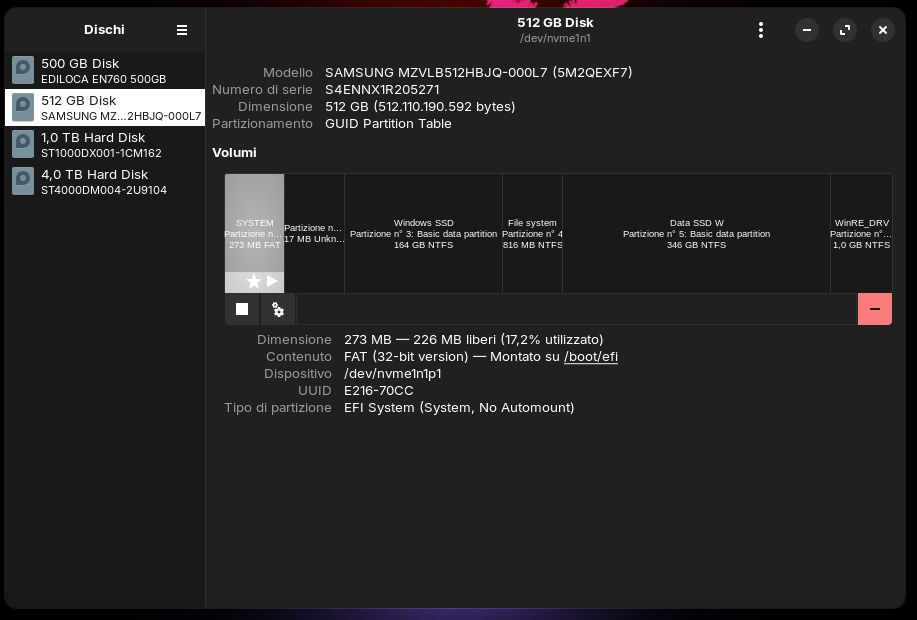This screenshot has height=620, width=917.
Task: Select the WinRE_DRV 1,0 GB partition
Action: click(x=860, y=233)
